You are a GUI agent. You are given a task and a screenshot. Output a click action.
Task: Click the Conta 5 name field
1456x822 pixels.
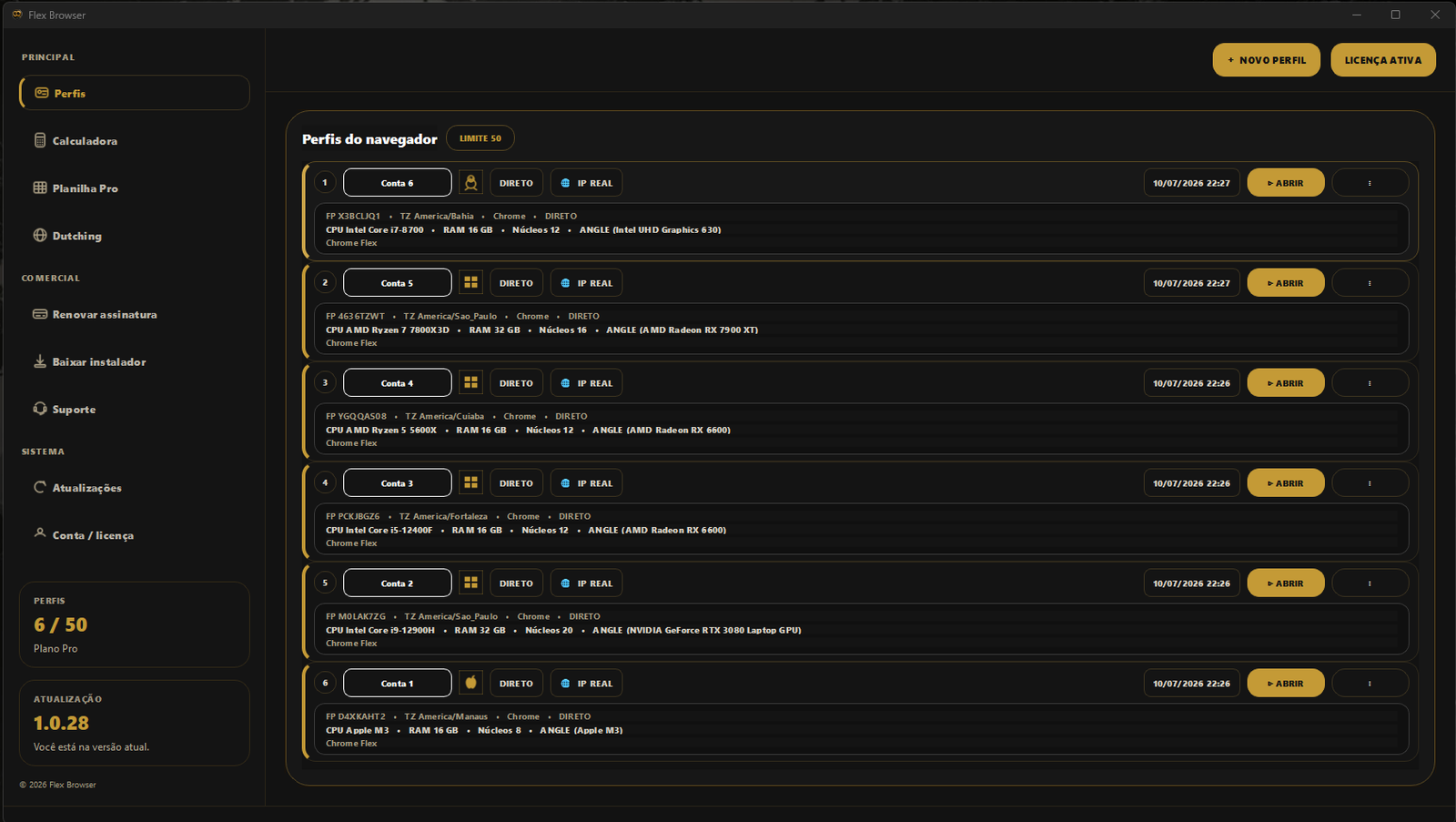point(397,283)
